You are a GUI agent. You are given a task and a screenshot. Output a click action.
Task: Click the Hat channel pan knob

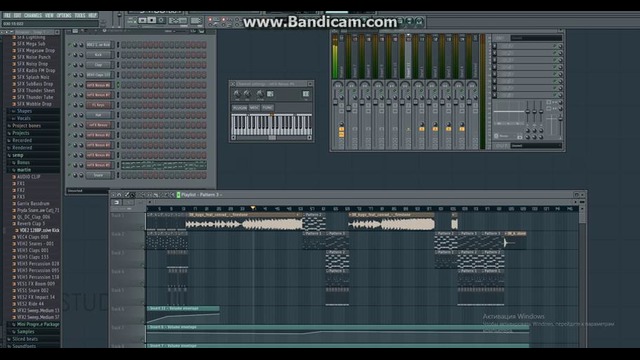coord(75,115)
